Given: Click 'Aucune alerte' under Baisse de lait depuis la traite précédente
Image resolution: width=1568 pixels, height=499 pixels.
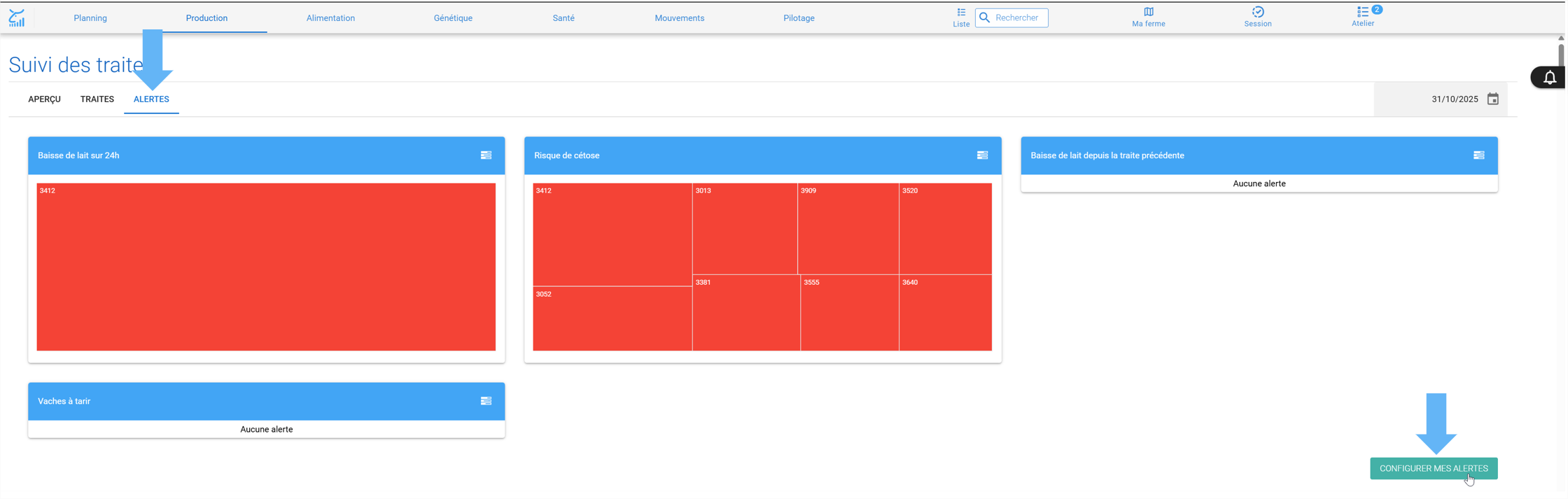Looking at the screenshot, I should pos(1259,183).
